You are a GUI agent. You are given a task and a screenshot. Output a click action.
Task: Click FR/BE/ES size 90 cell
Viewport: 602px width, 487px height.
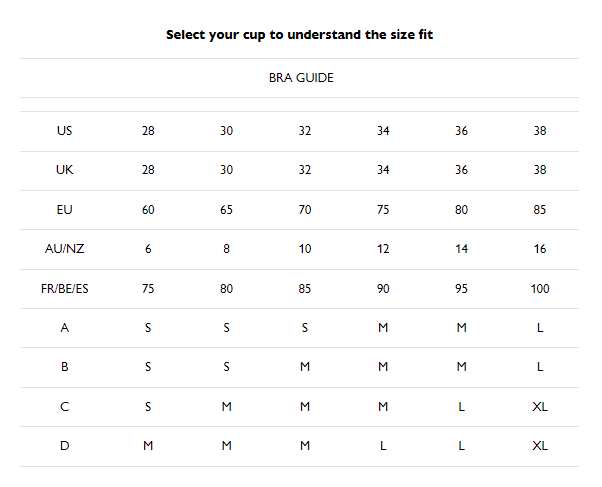point(383,289)
